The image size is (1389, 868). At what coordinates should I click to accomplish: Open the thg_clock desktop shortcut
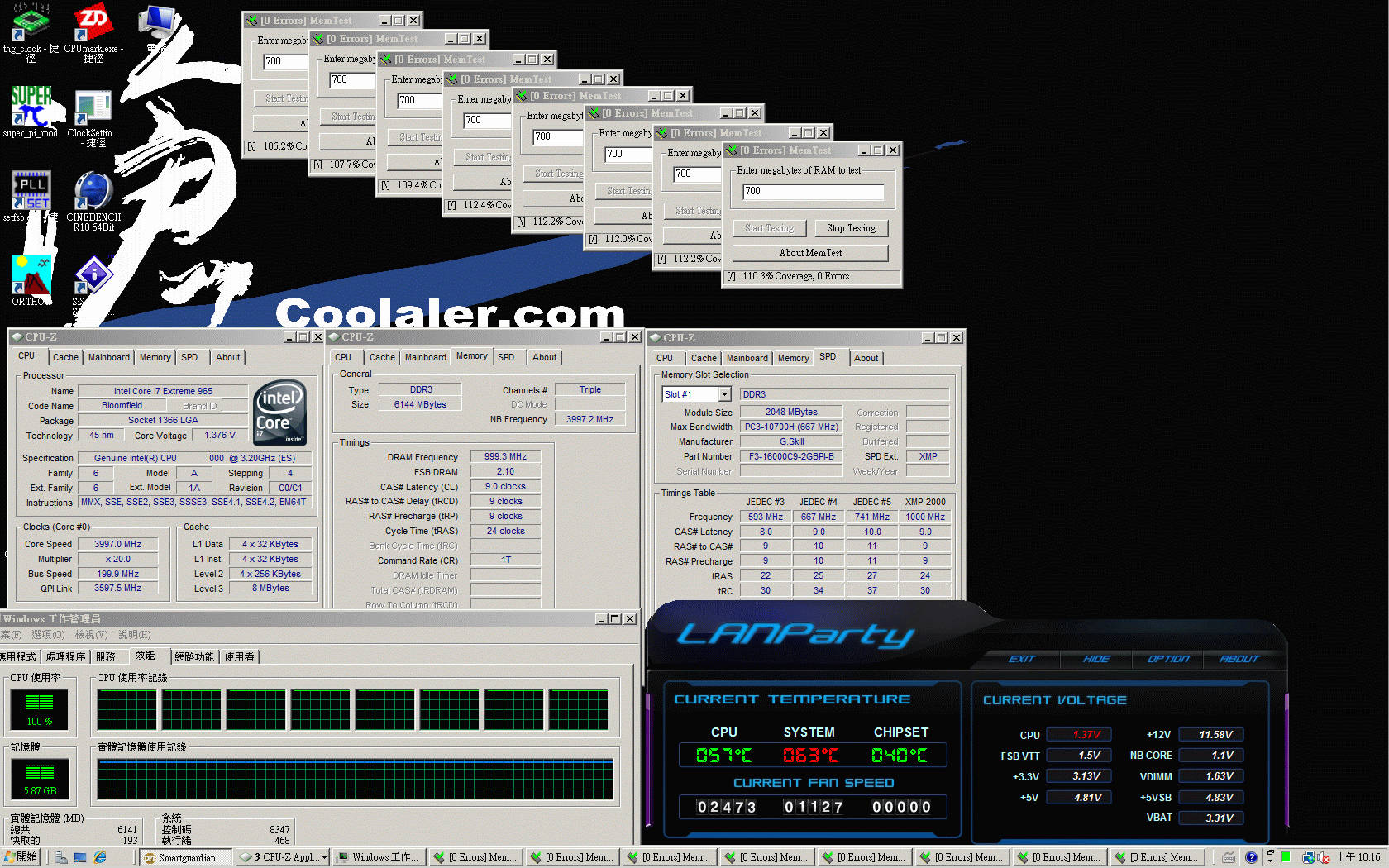click(x=31, y=31)
